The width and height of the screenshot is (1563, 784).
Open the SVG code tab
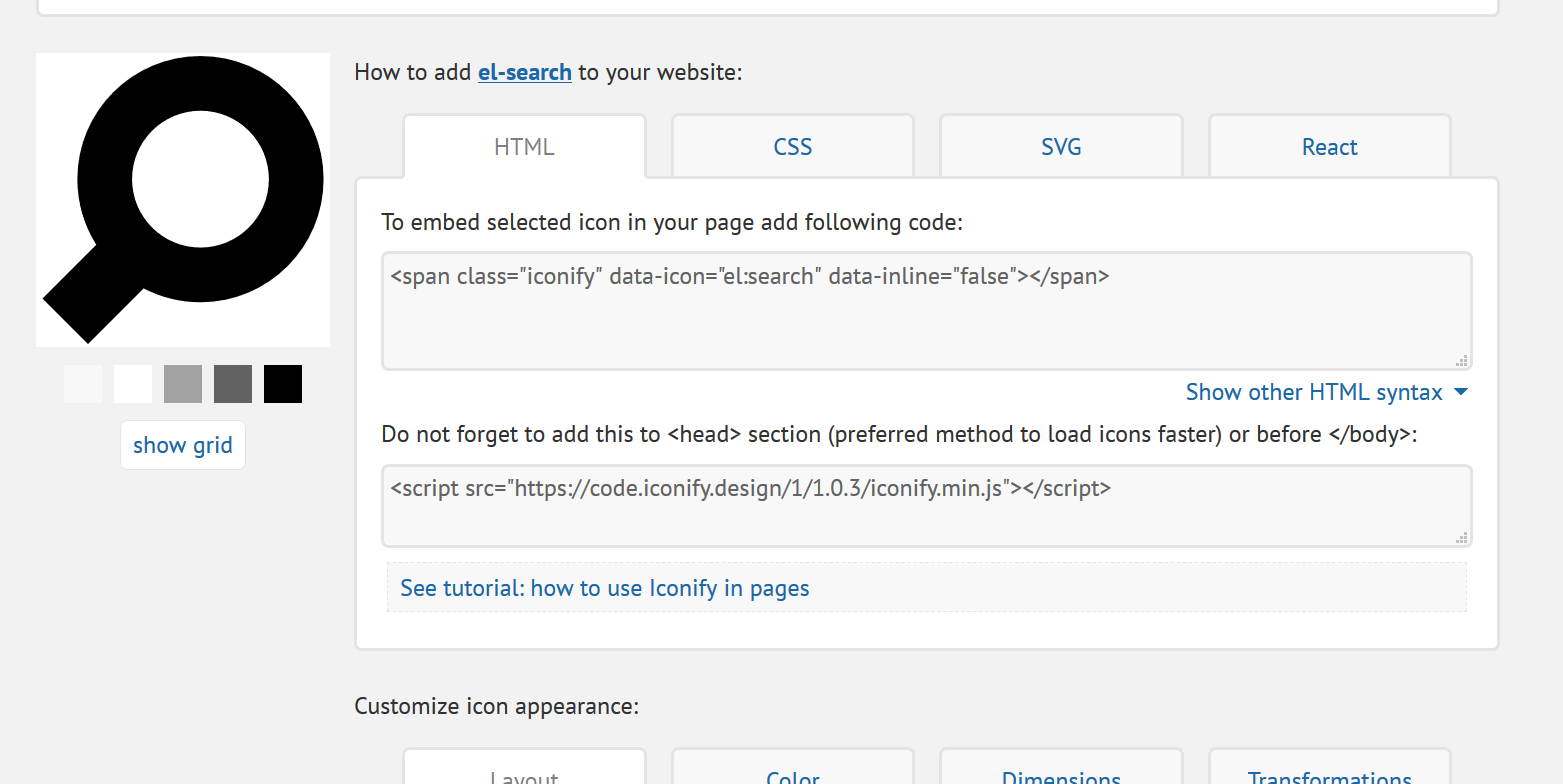pyautogui.click(x=1061, y=147)
